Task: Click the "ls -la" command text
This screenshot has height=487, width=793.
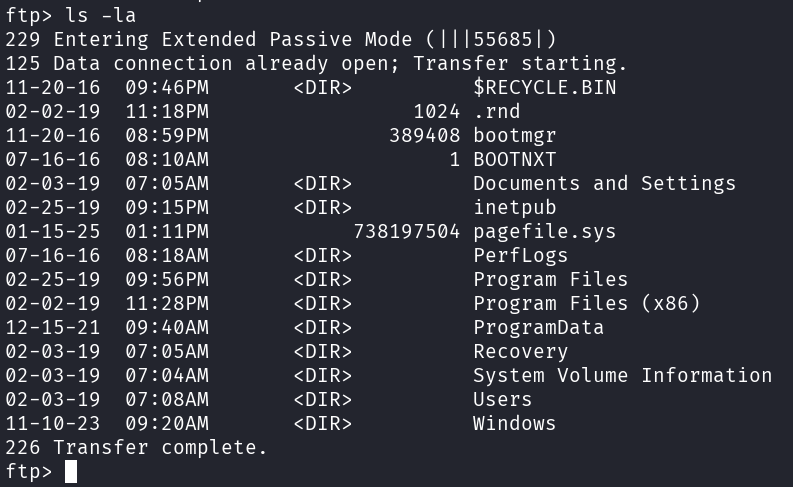Action: point(100,15)
